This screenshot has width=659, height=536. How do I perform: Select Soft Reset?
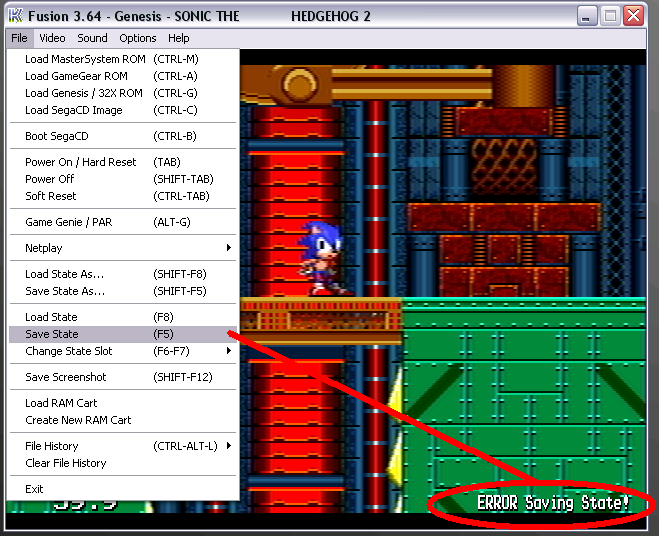click(x=123, y=196)
